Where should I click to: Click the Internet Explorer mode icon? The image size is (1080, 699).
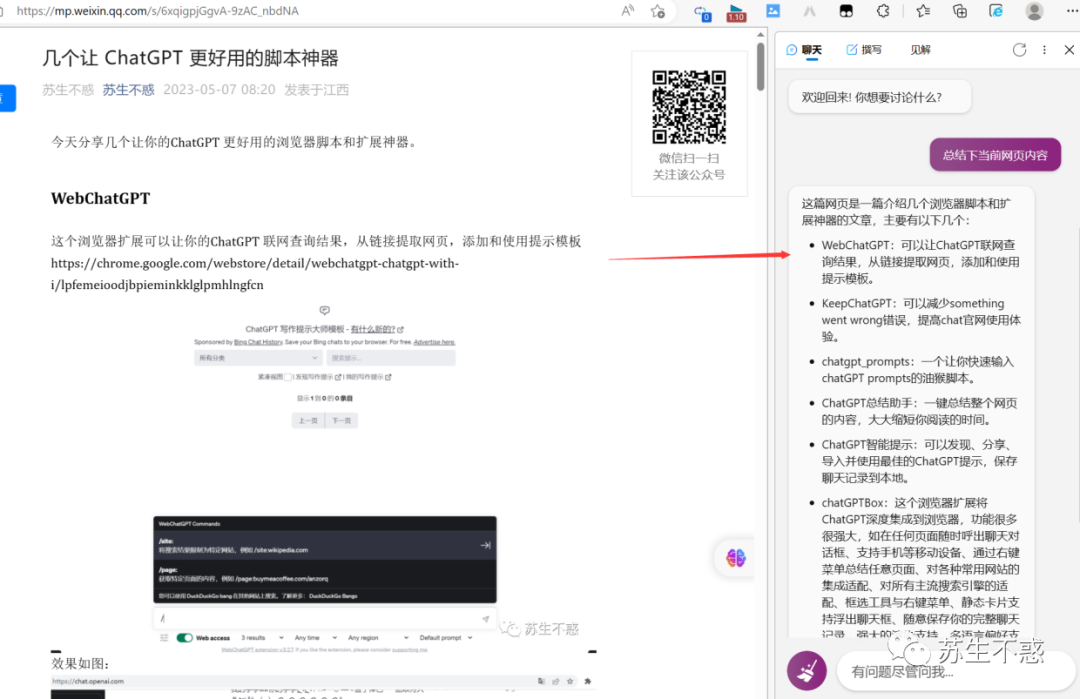996,11
